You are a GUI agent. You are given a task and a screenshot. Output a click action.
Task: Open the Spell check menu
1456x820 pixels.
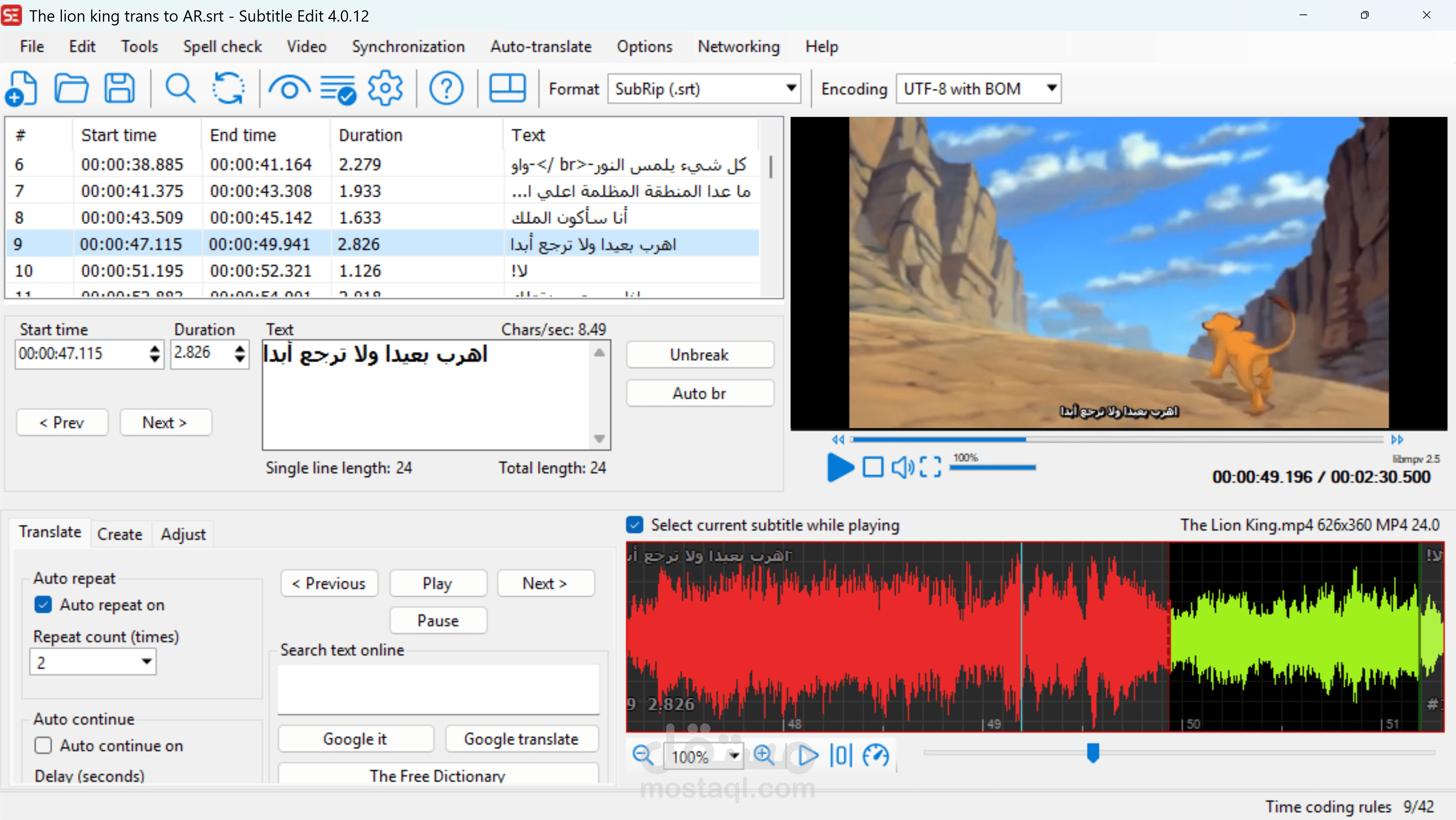coord(222,47)
